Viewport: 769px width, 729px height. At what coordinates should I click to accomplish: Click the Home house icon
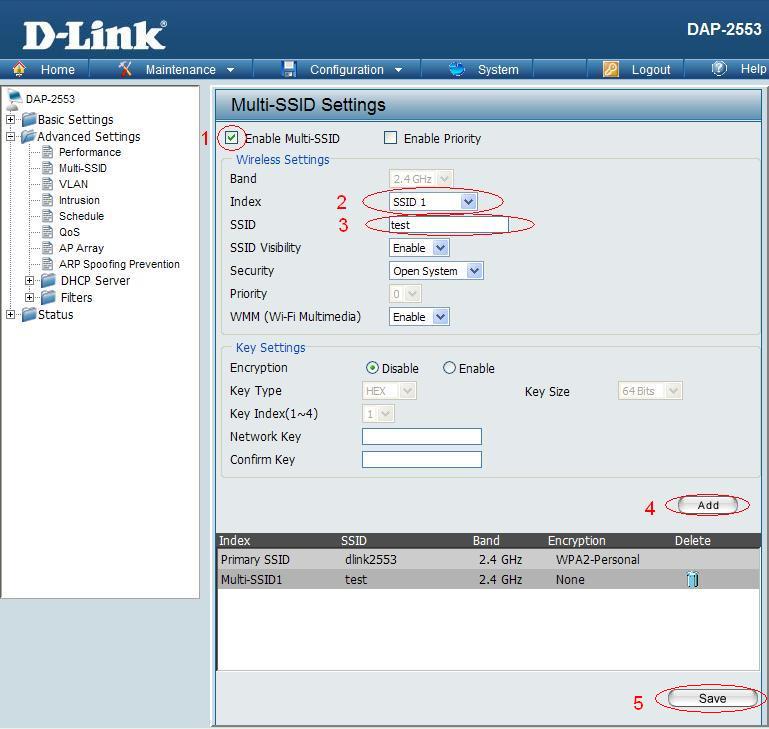tap(19, 69)
